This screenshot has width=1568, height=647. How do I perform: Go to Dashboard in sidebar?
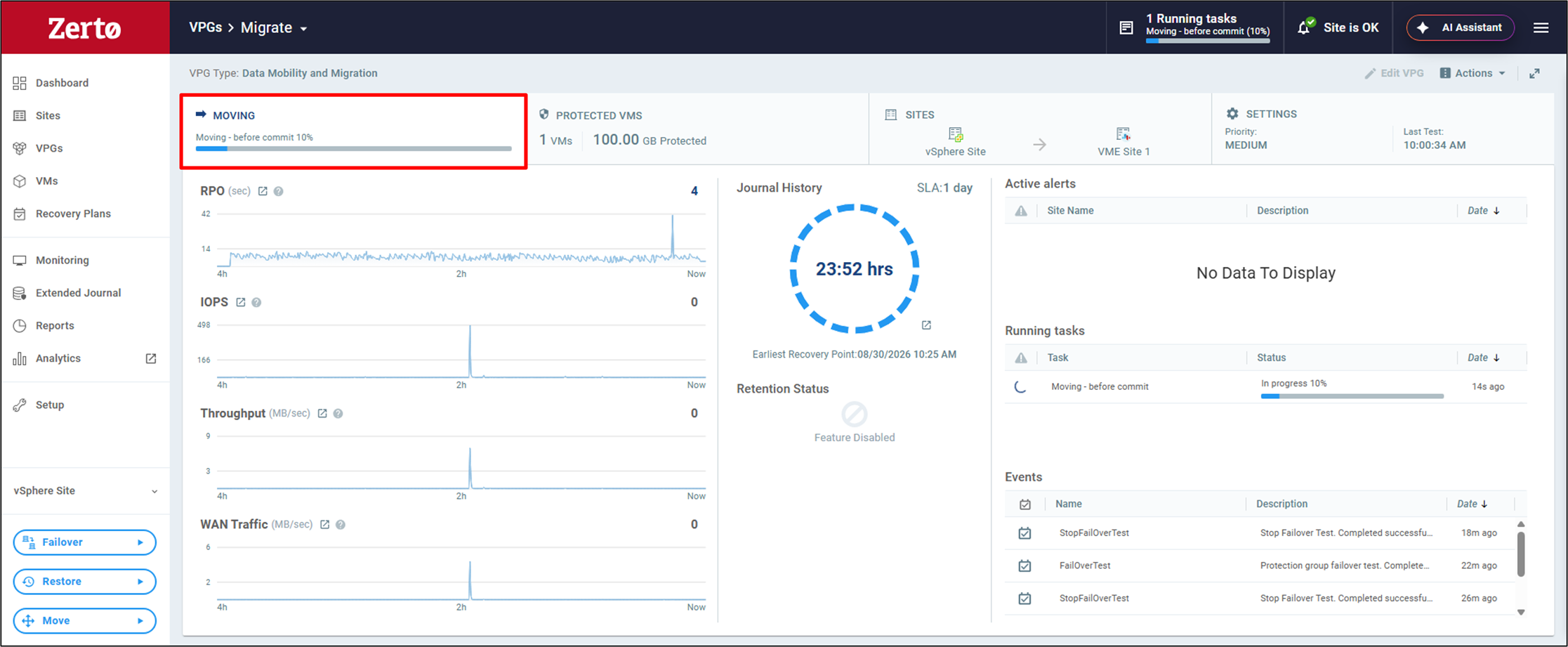[62, 83]
